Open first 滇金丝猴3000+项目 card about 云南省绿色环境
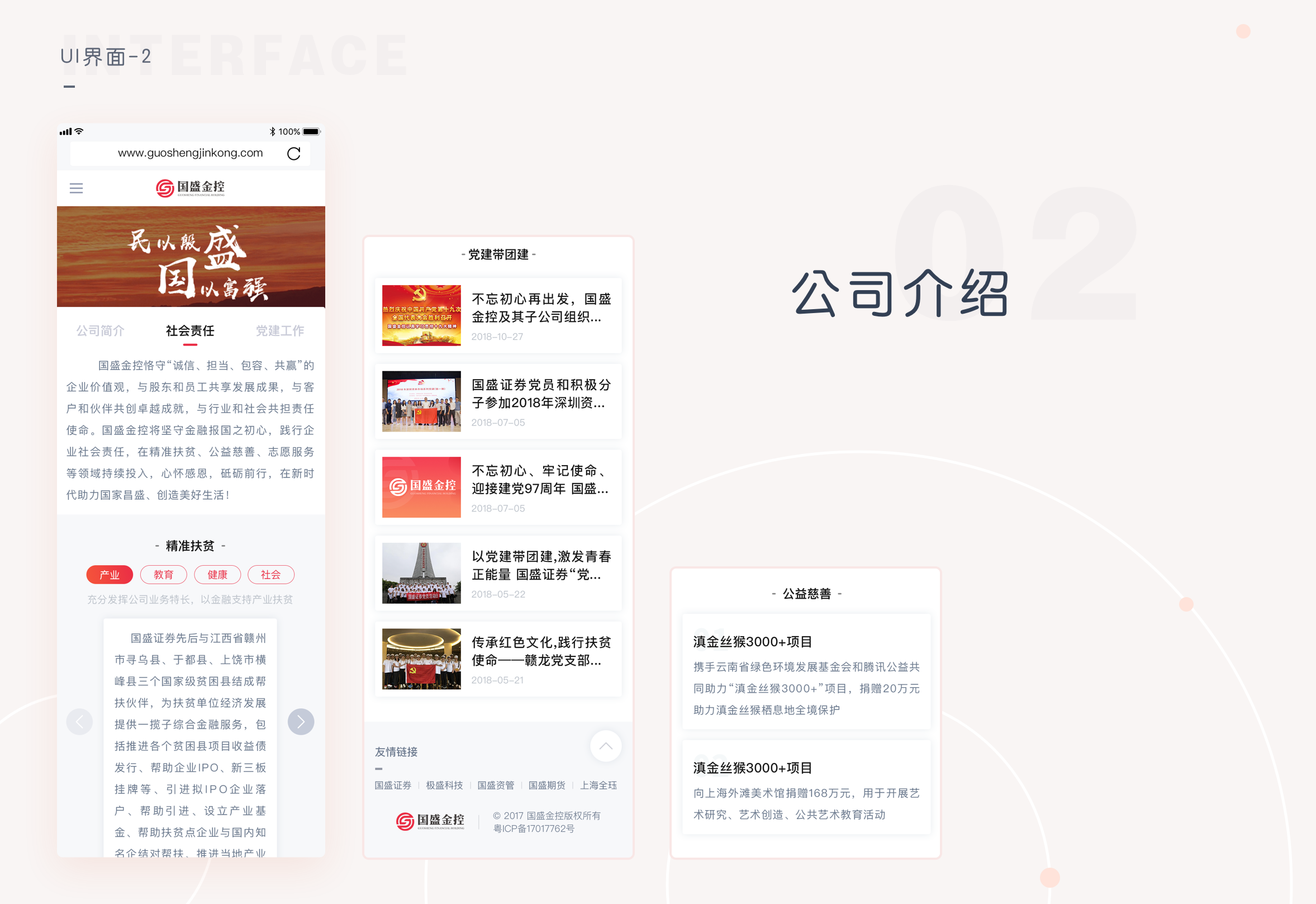This screenshot has height=904, width=1316. [x=806, y=672]
